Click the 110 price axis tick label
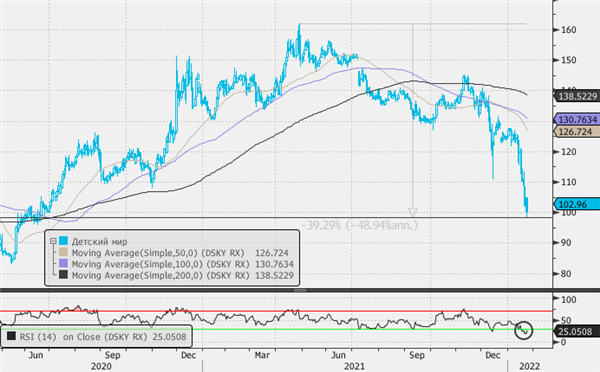The height and width of the screenshot is (372, 600). point(569,182)
